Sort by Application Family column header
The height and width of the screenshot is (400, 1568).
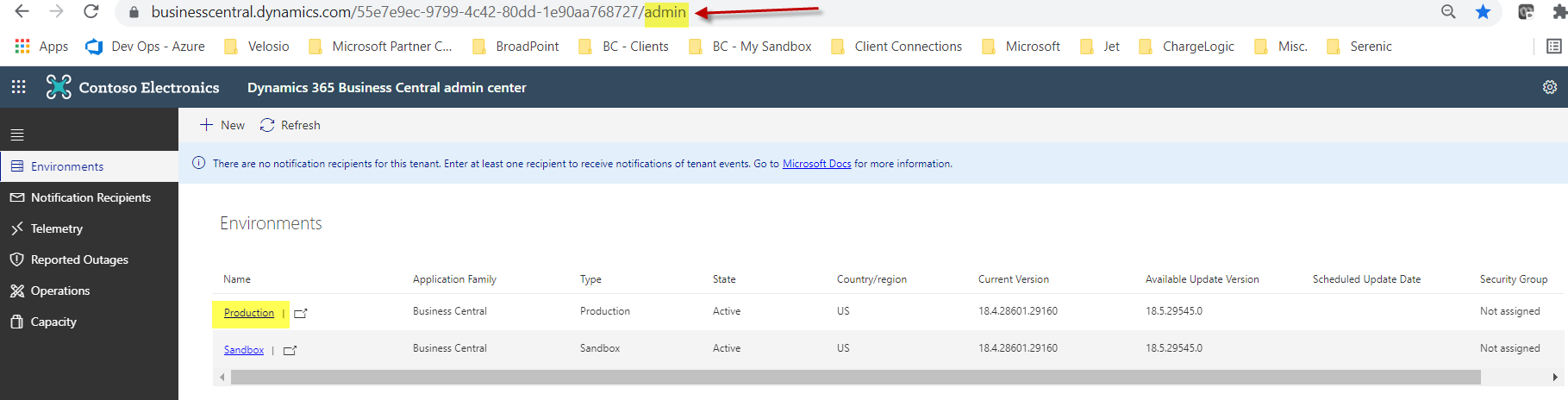[x=454, y=279]
